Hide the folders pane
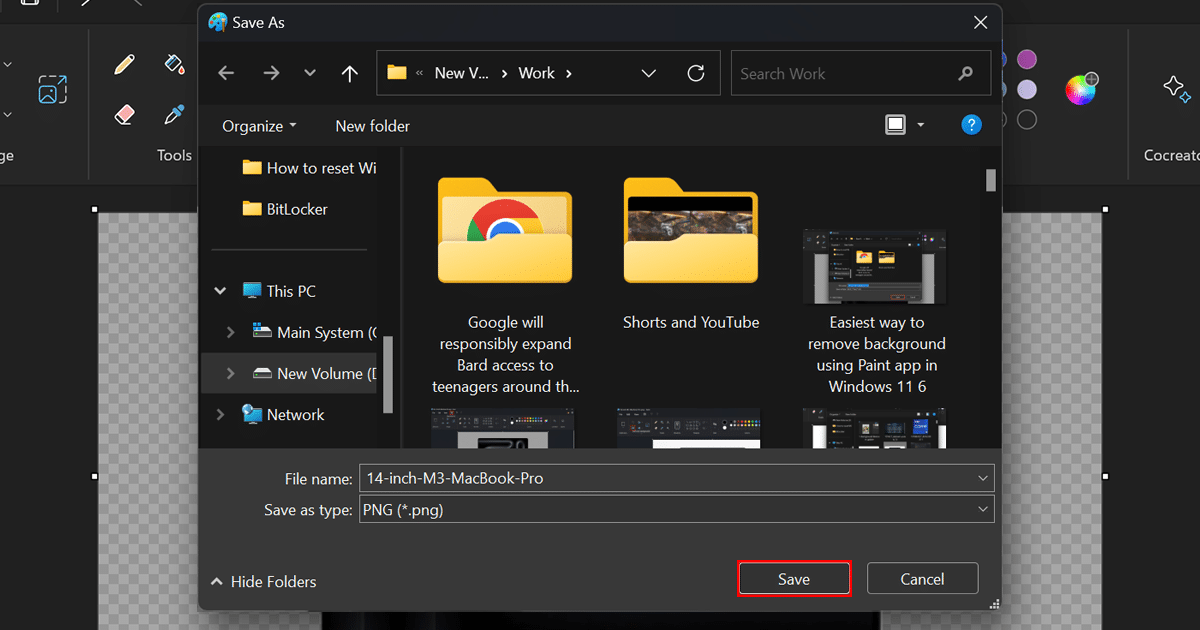 (263, 582)
